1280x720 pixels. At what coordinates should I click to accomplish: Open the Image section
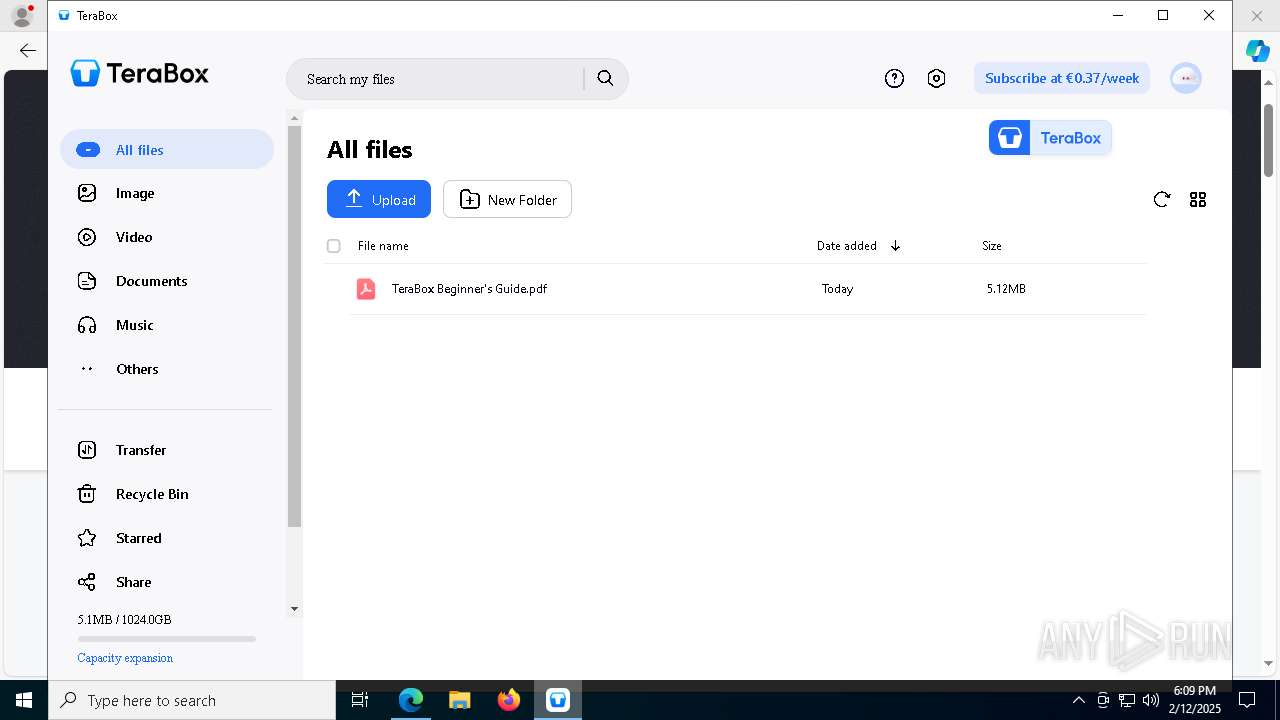[x=167, y=193]
